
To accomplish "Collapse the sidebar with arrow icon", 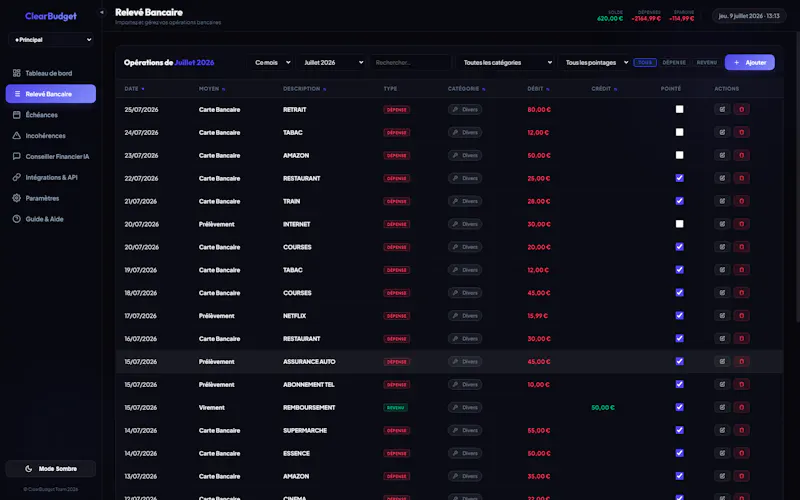I will [x=102, y=12].
